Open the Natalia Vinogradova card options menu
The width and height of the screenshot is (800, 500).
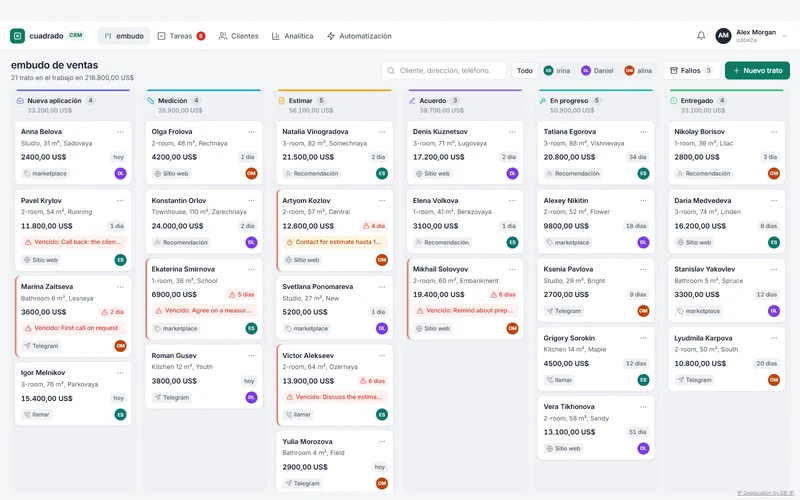(382, 132)
